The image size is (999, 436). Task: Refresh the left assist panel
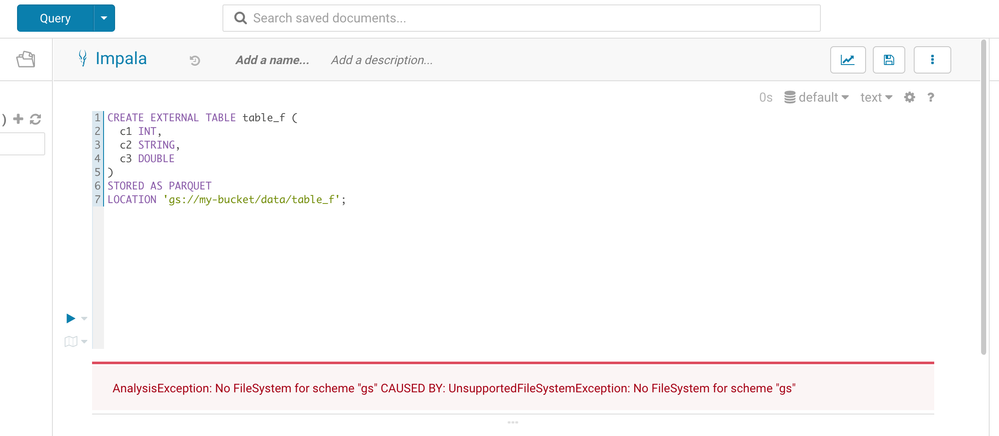coord(35,119)
